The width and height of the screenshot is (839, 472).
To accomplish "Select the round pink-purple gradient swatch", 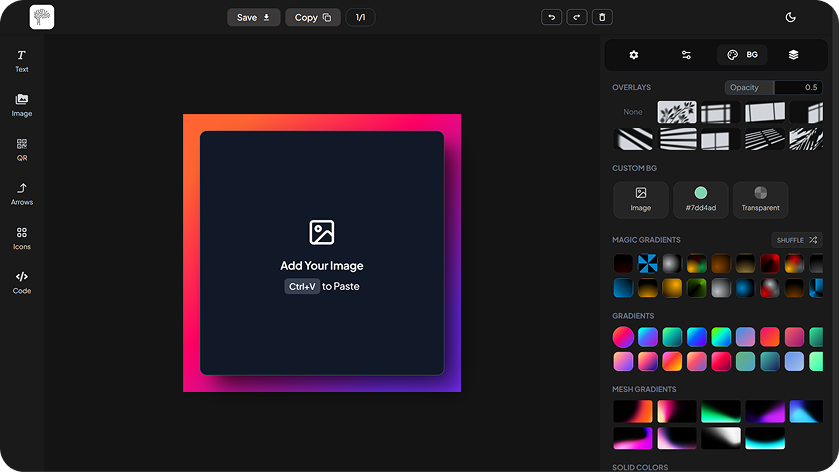I will tap(623, 337).
